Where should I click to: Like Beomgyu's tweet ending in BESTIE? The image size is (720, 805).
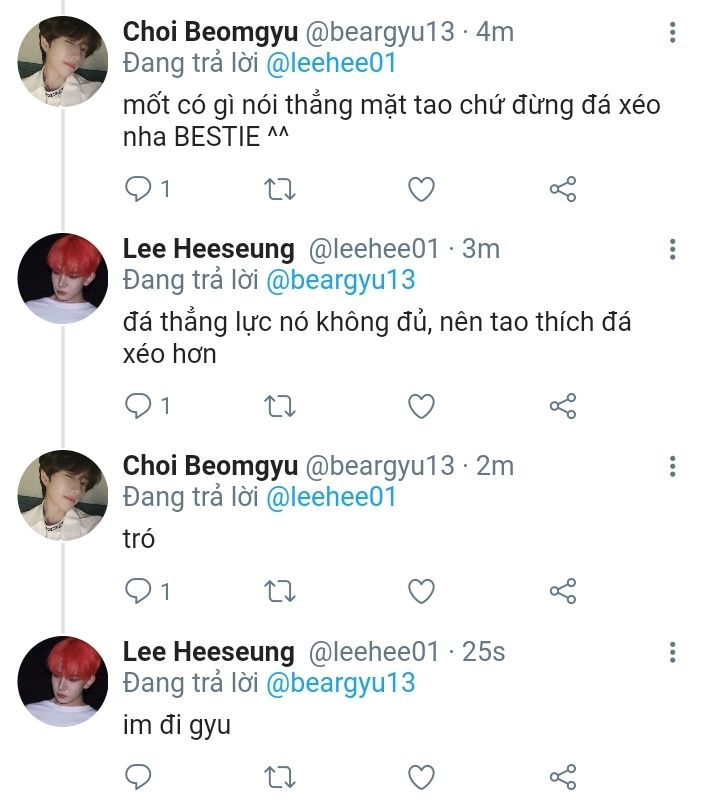(x=422, y=188)
